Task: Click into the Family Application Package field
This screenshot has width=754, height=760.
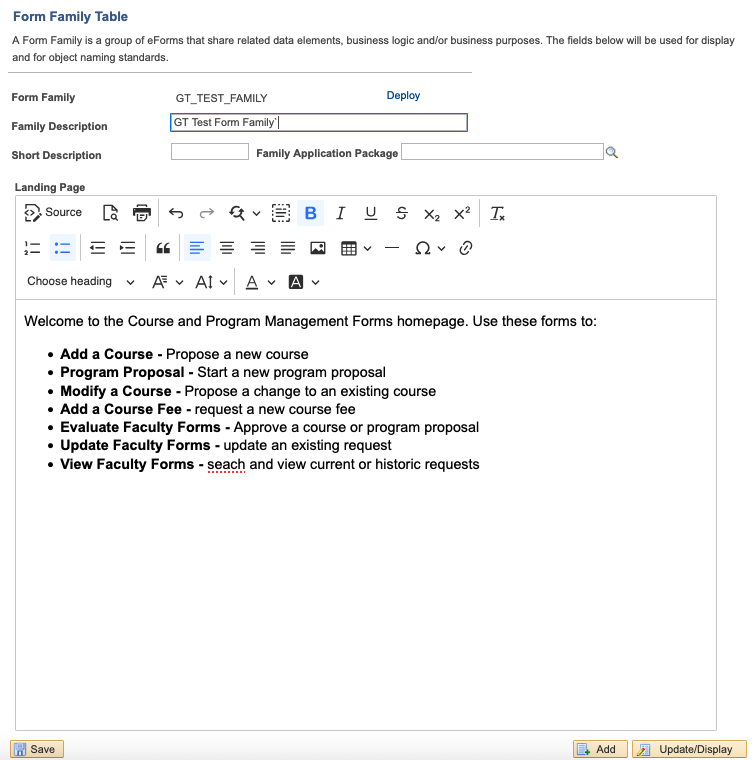Action: tap(502, 152)
